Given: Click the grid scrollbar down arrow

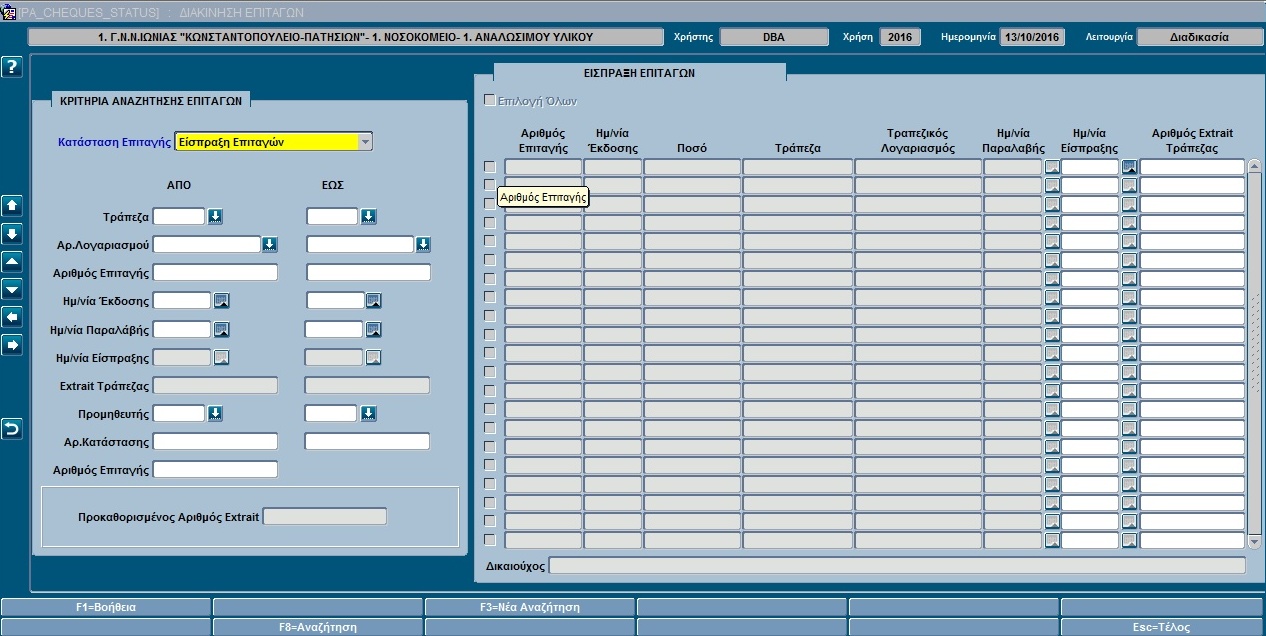Looking at the screenshot, I should click(1255, 541).
